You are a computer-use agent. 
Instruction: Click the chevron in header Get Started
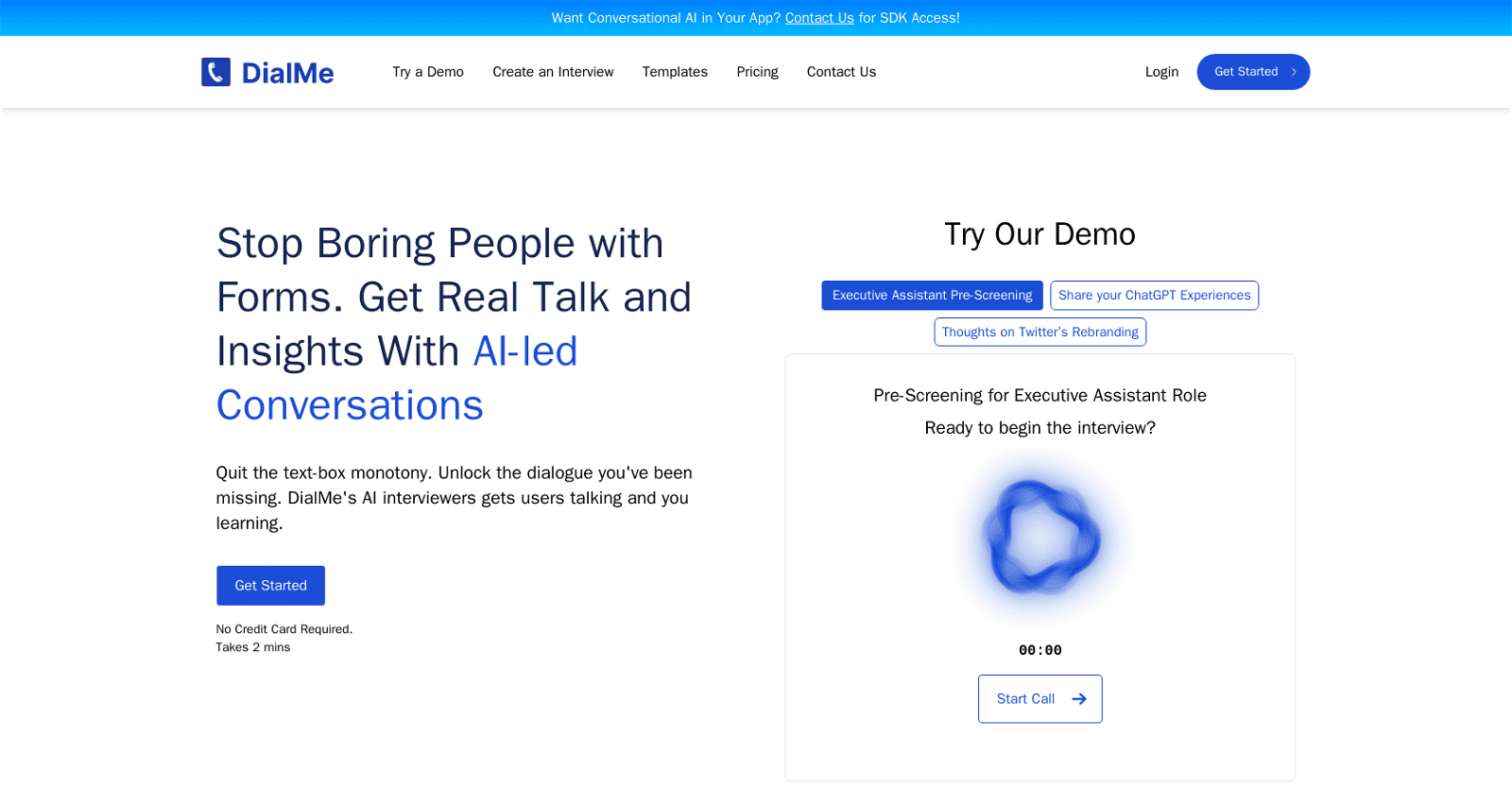1294,72
